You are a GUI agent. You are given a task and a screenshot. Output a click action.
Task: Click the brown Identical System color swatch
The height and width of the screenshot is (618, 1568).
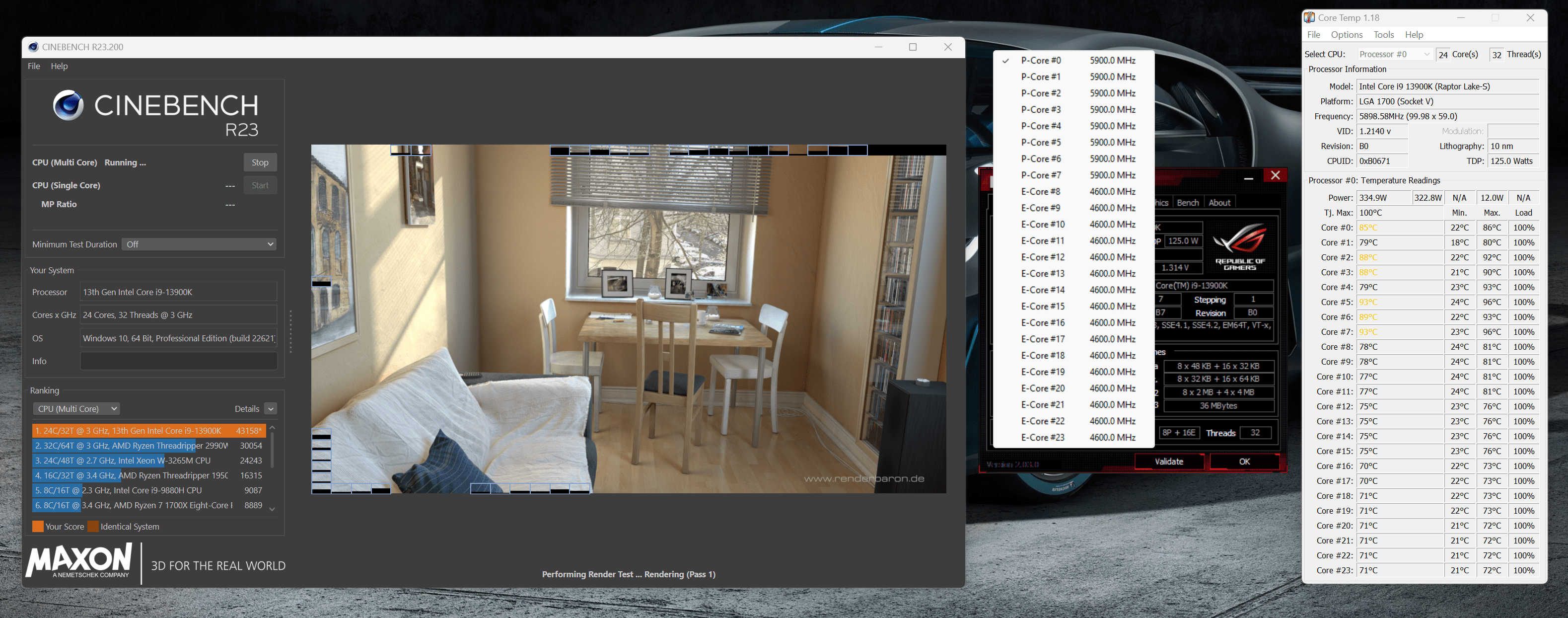pyautogui.click(x=93, y=526)
